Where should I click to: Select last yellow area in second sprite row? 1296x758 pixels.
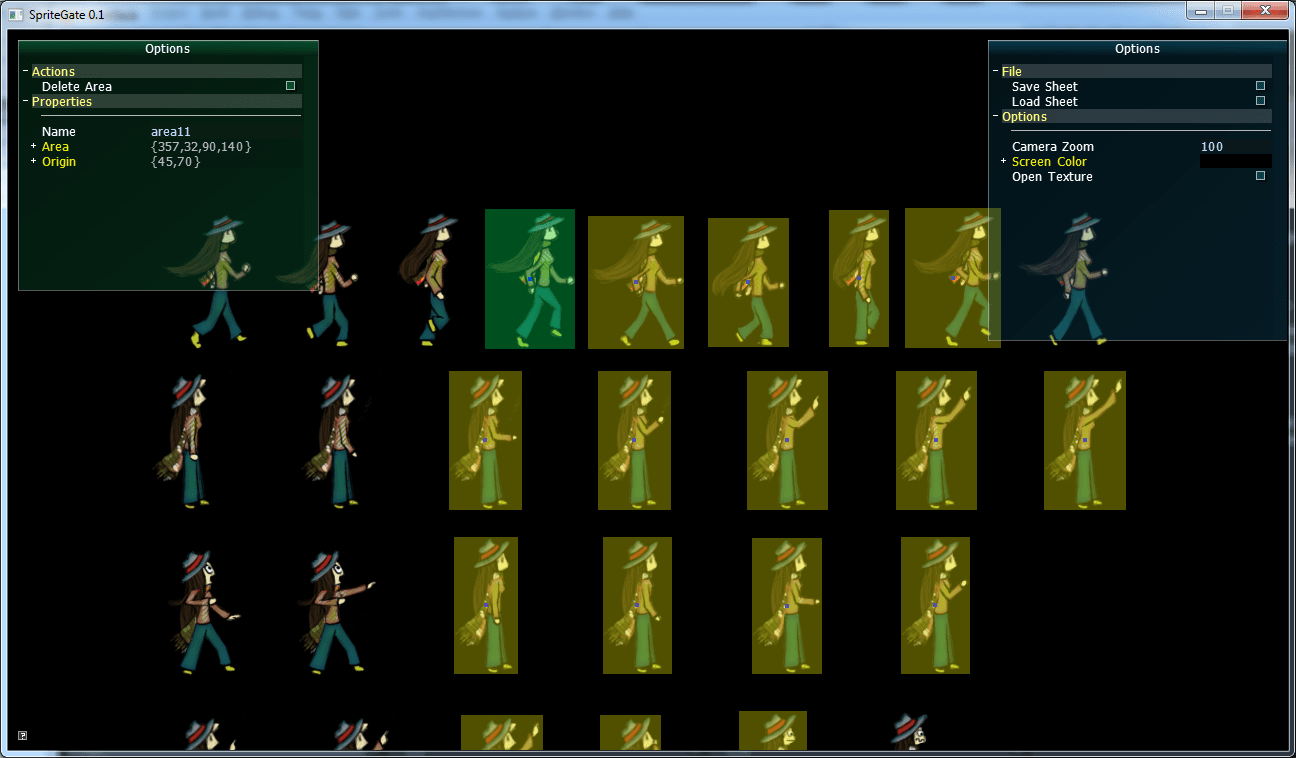(1085, 440)
